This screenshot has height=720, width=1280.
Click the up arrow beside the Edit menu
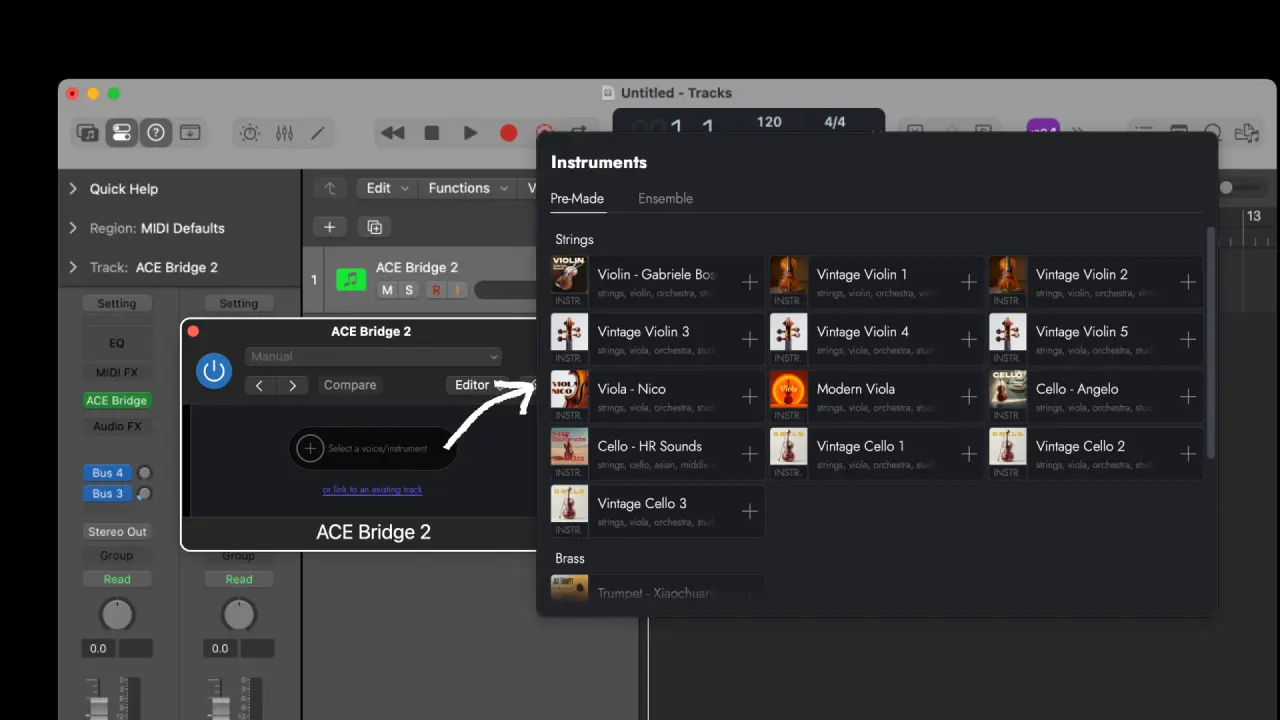coord(329,188)
